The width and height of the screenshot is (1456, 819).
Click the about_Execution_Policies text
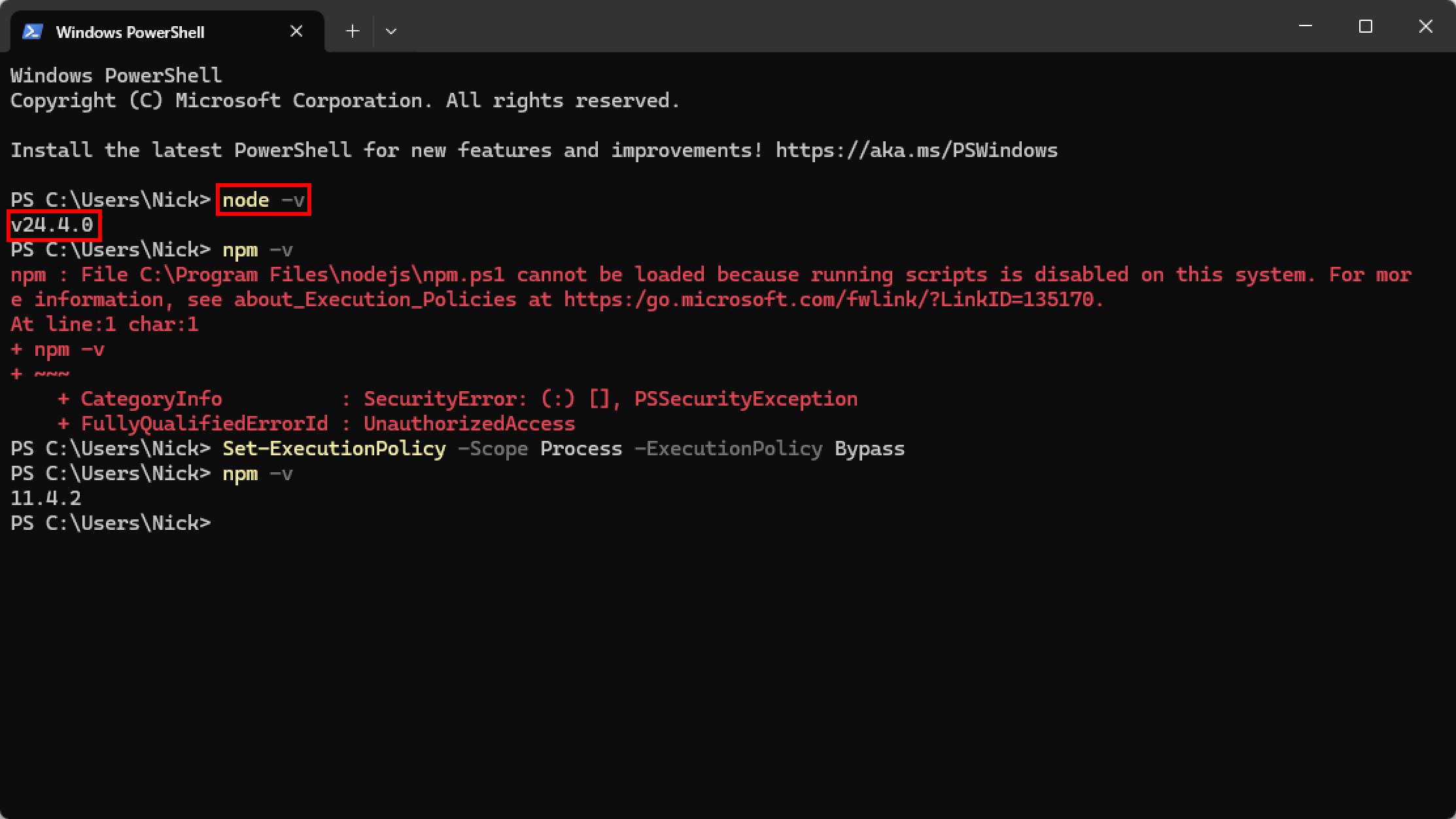pyautogui.click(x=375, y=300)
